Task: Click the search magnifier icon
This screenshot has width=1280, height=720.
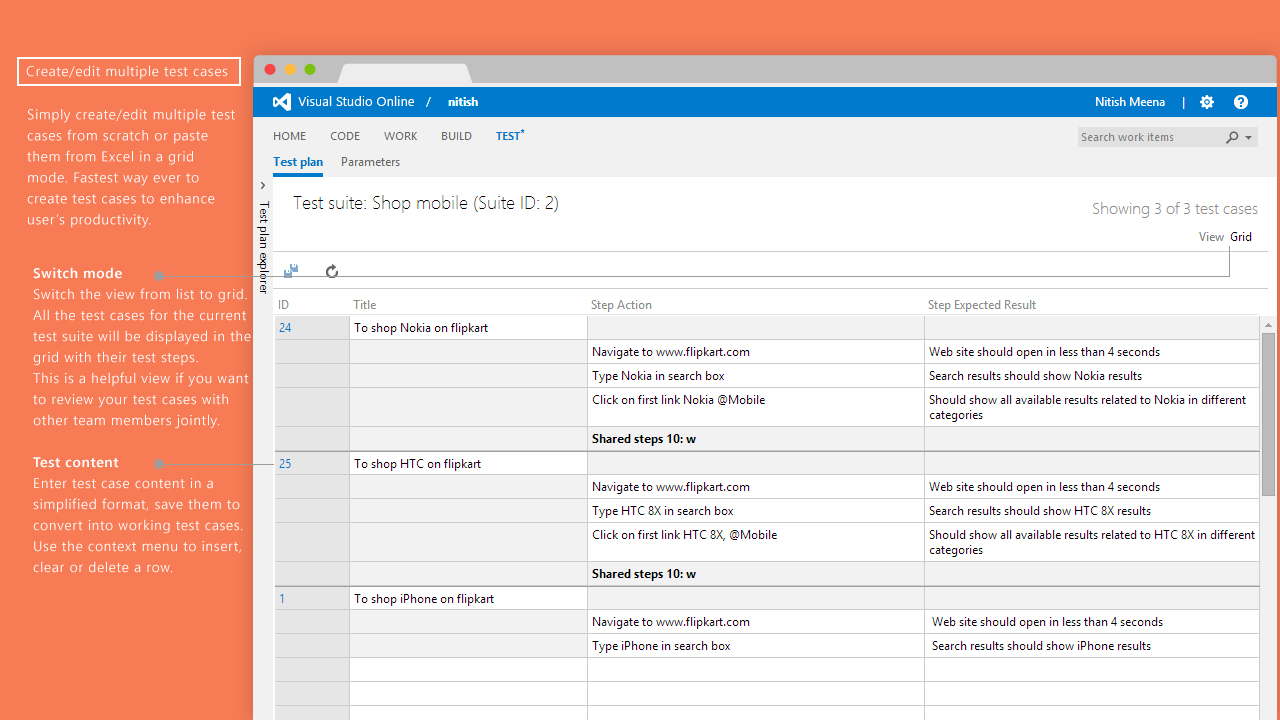Action: 1232,137
